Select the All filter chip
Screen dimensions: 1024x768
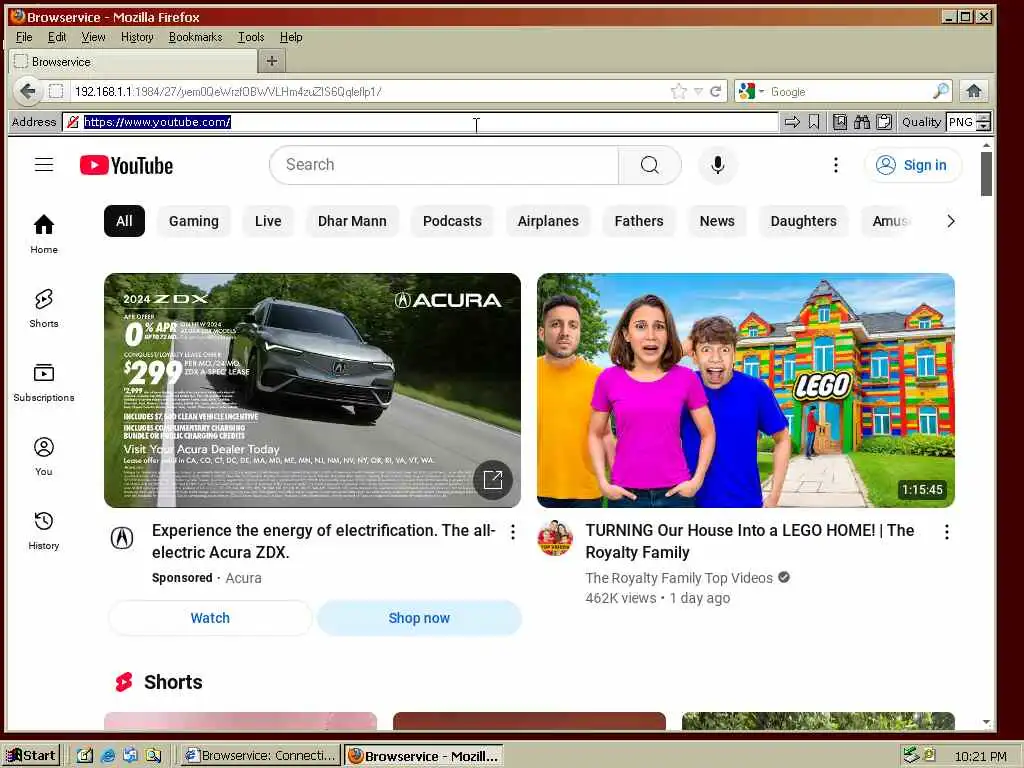click(x=124, y=221)
